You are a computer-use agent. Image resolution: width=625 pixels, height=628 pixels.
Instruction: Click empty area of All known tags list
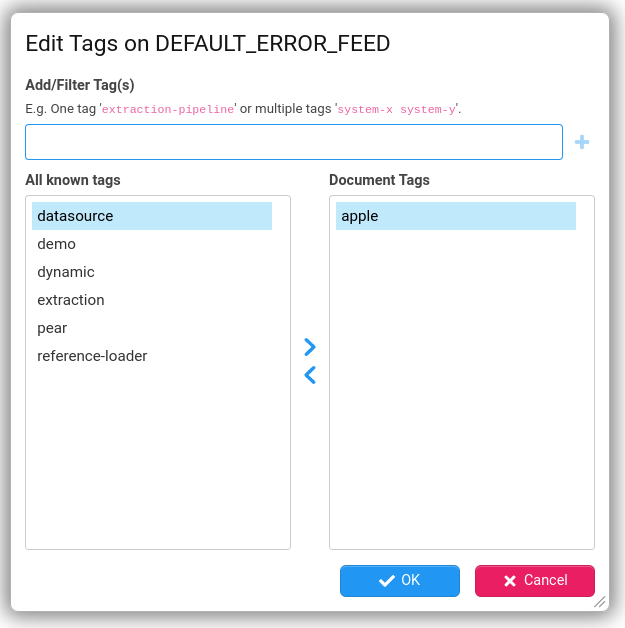coord(158,460)
